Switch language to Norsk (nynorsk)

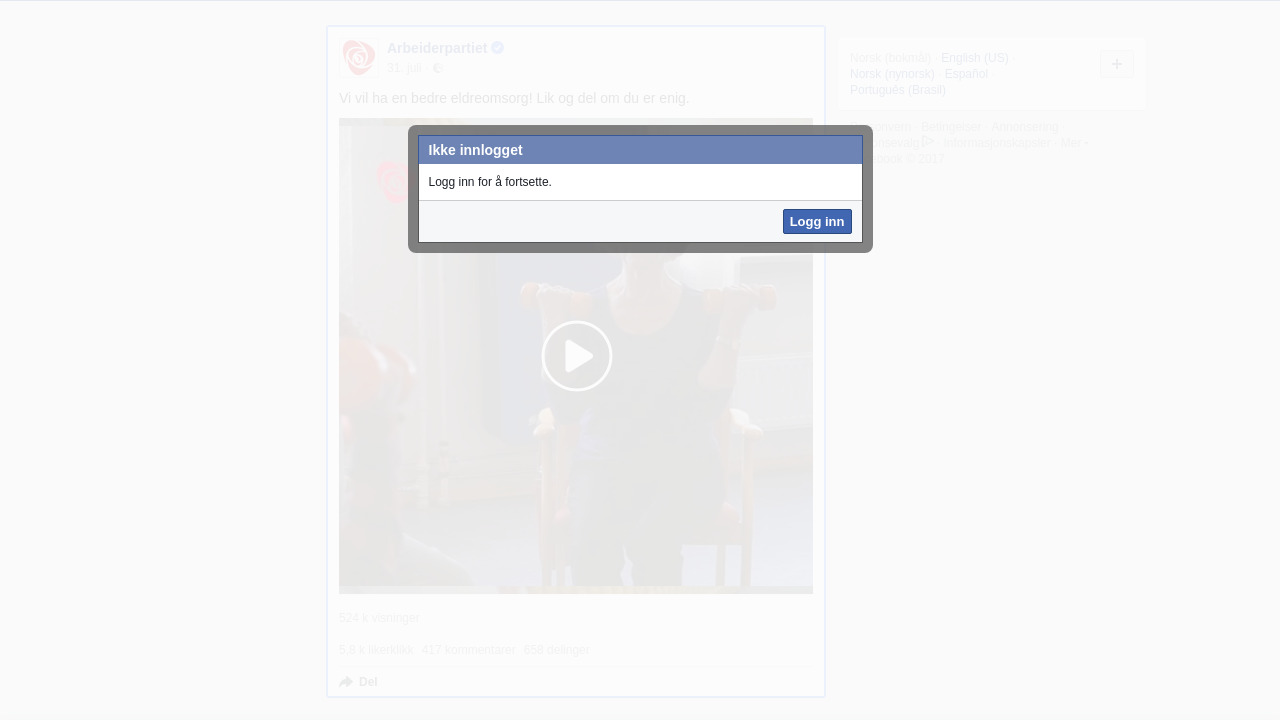click(892, 74)
